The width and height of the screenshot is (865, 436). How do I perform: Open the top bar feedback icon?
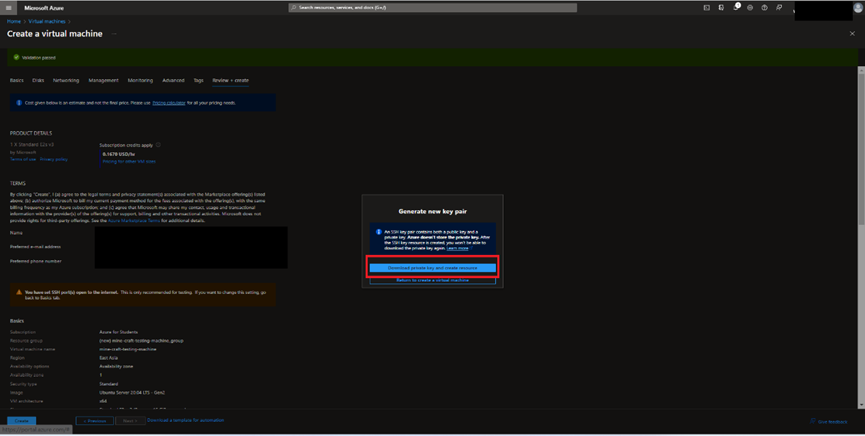(778, 8)
